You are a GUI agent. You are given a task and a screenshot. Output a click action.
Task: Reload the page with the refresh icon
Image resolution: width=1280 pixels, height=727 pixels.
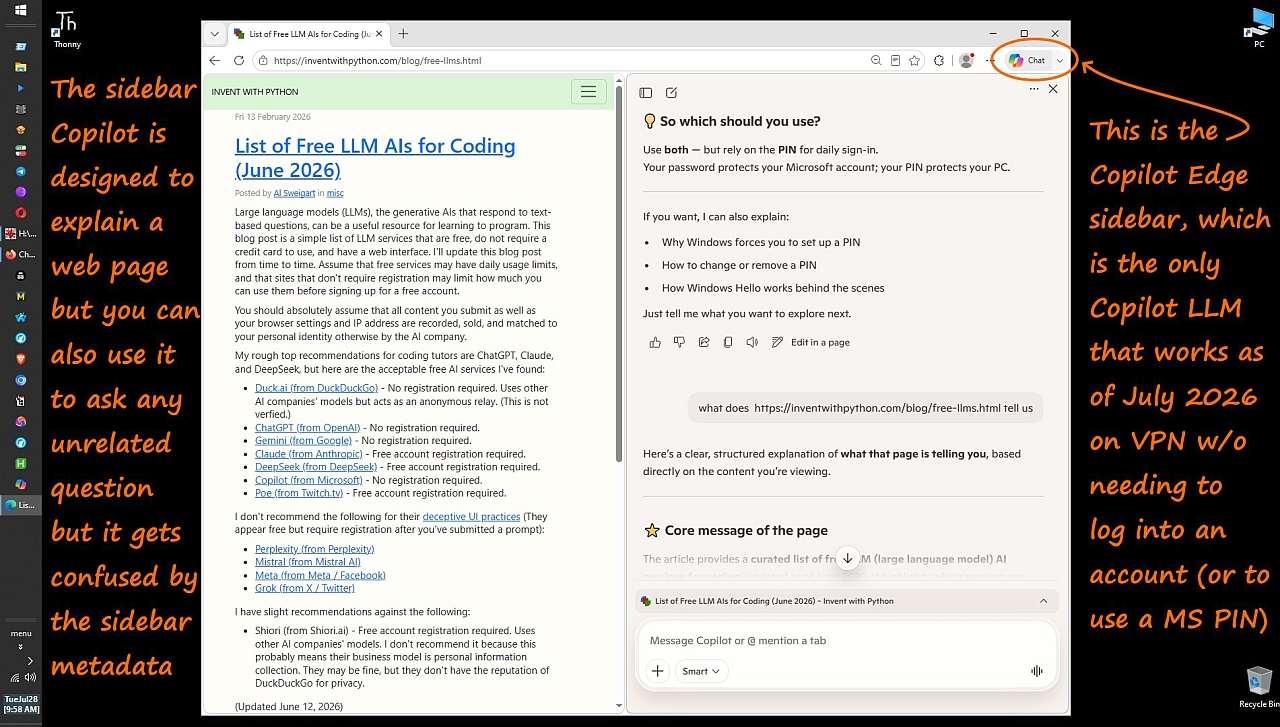pyautogui.click(x=239, y=60)
